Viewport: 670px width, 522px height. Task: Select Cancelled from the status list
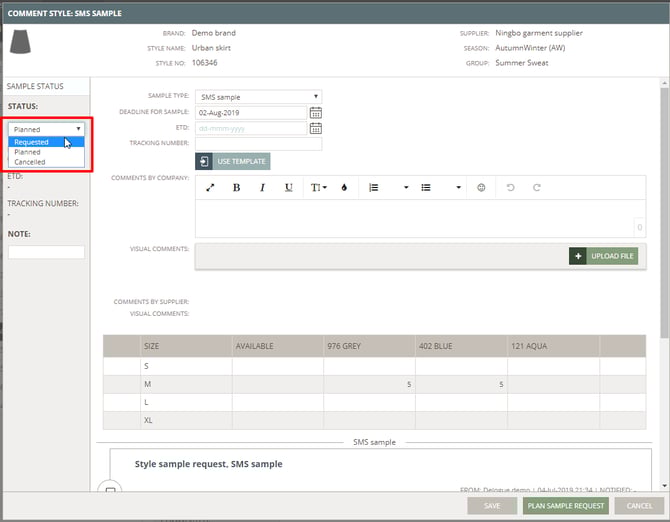[x=30, y=162]
